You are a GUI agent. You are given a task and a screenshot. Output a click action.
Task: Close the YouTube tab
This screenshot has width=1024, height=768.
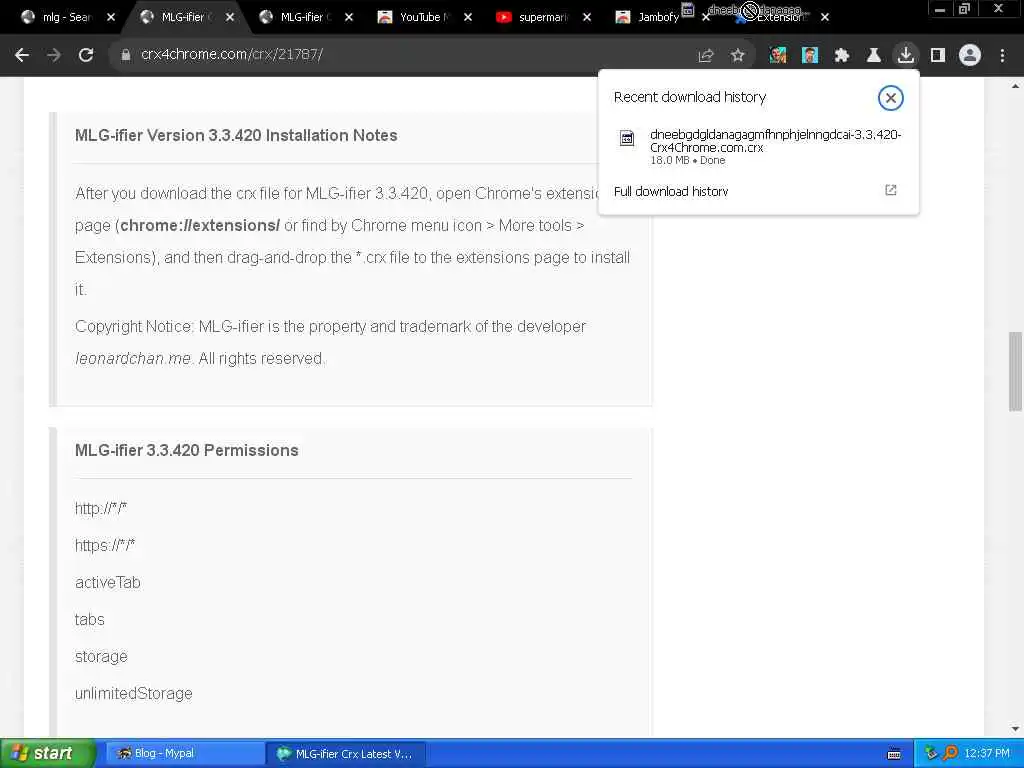coord(468,17)
